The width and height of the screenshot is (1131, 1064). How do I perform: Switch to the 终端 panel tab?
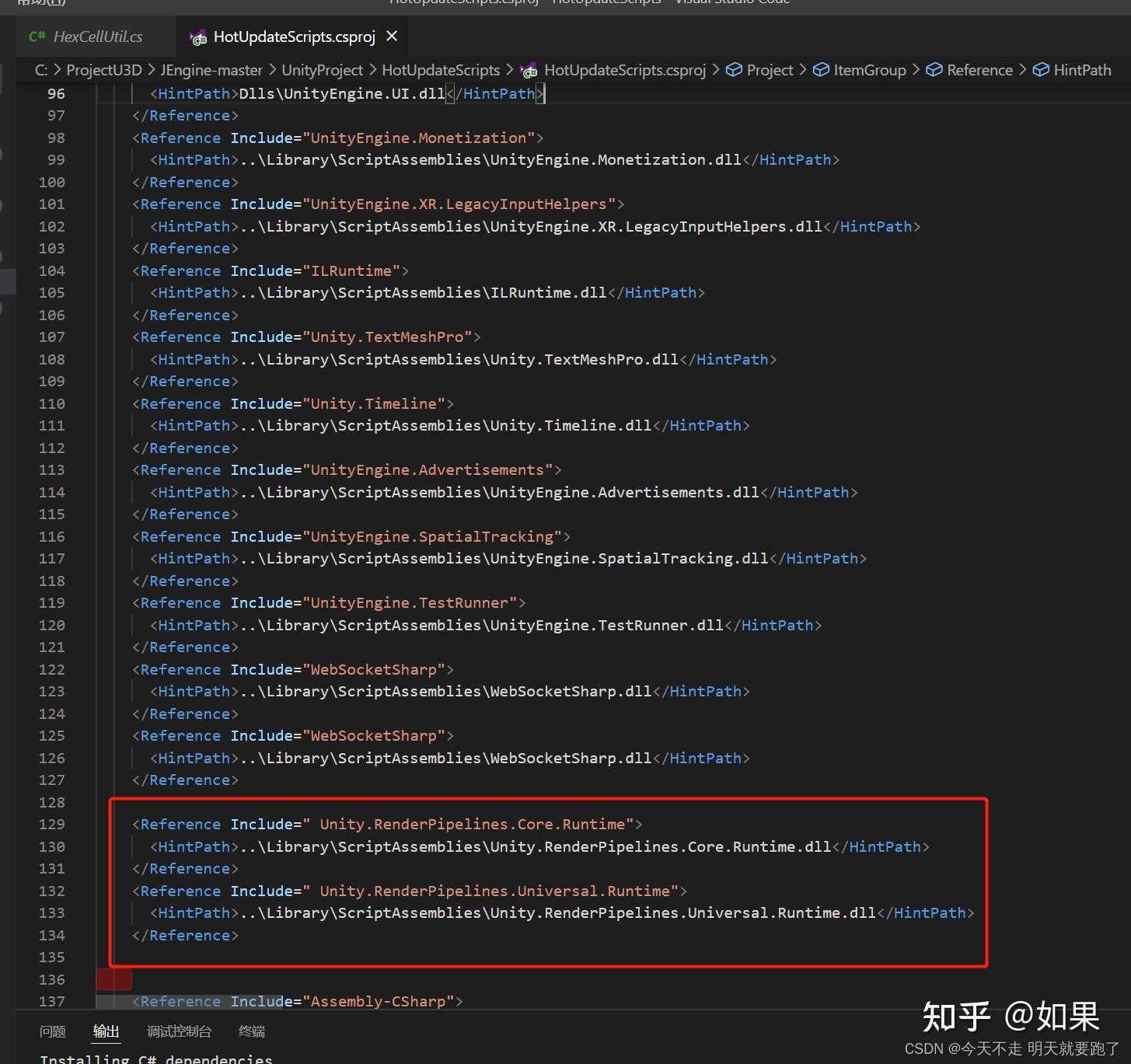point(251,1031)
